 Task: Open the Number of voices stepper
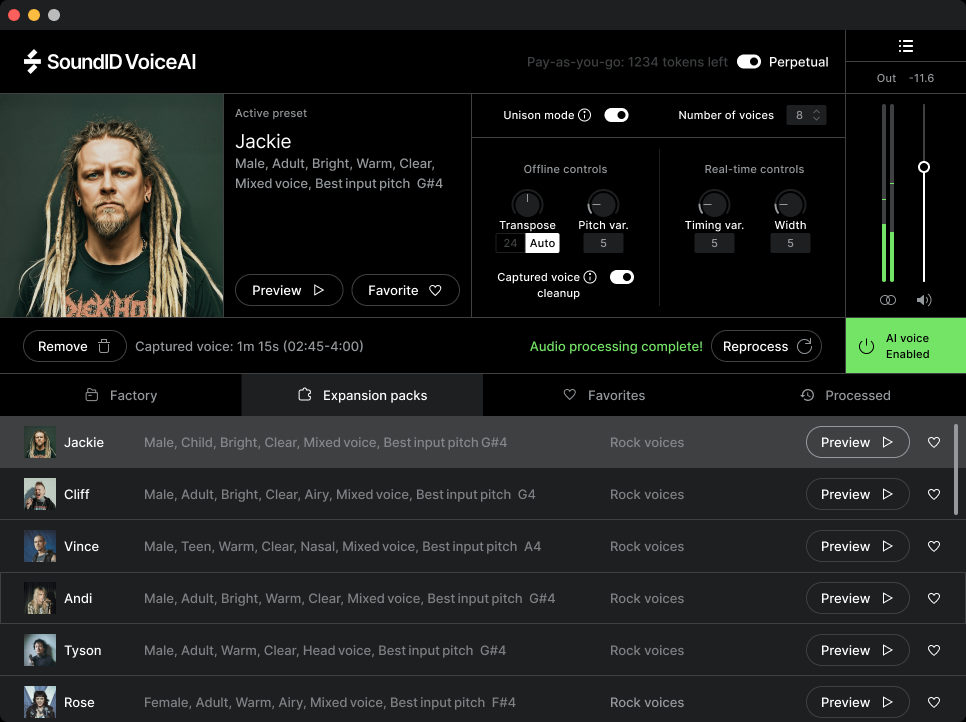tap(807, 114)
